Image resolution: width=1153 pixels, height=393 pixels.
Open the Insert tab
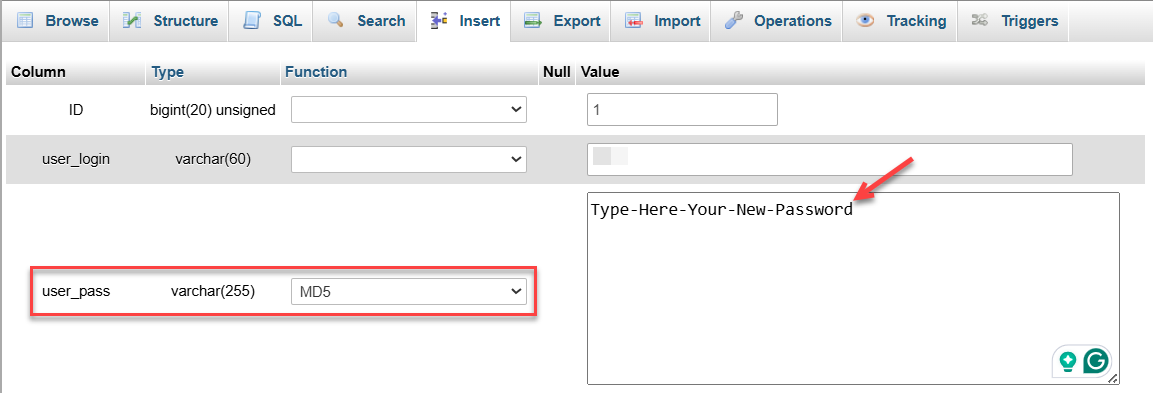(x=465, y=21)
